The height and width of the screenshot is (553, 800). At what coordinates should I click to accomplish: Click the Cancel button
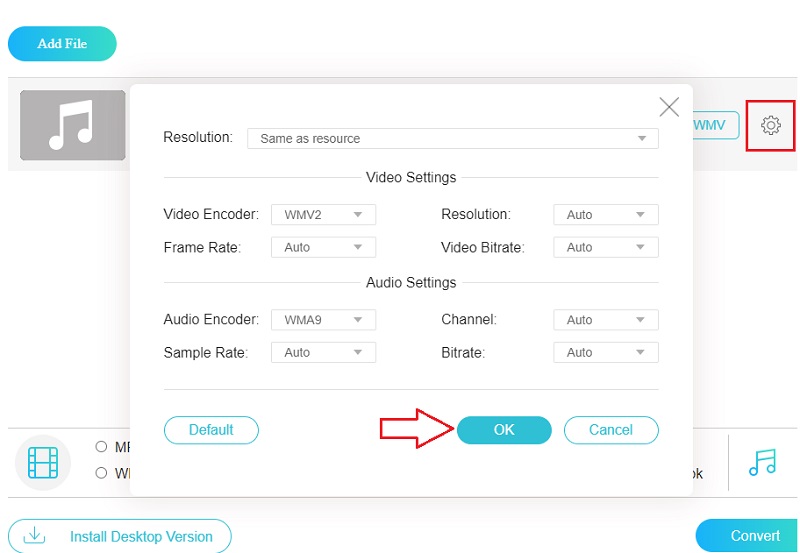(x=611, y=430)
